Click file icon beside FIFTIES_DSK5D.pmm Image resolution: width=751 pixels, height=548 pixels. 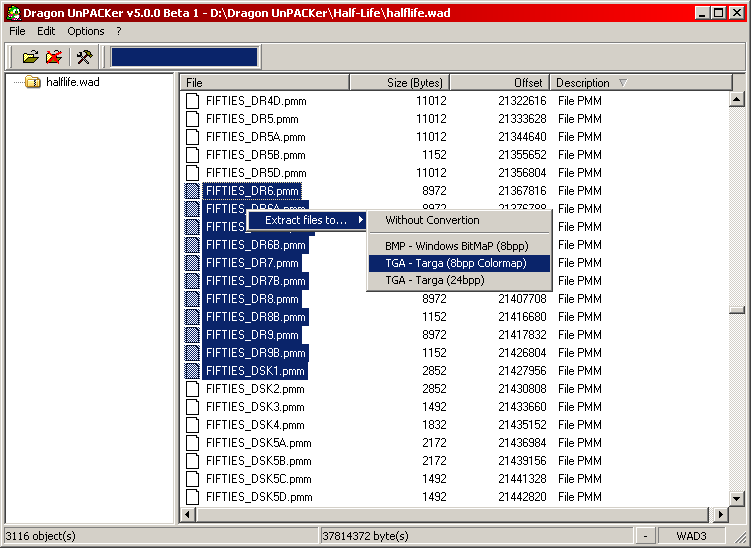tap(192, 497)
